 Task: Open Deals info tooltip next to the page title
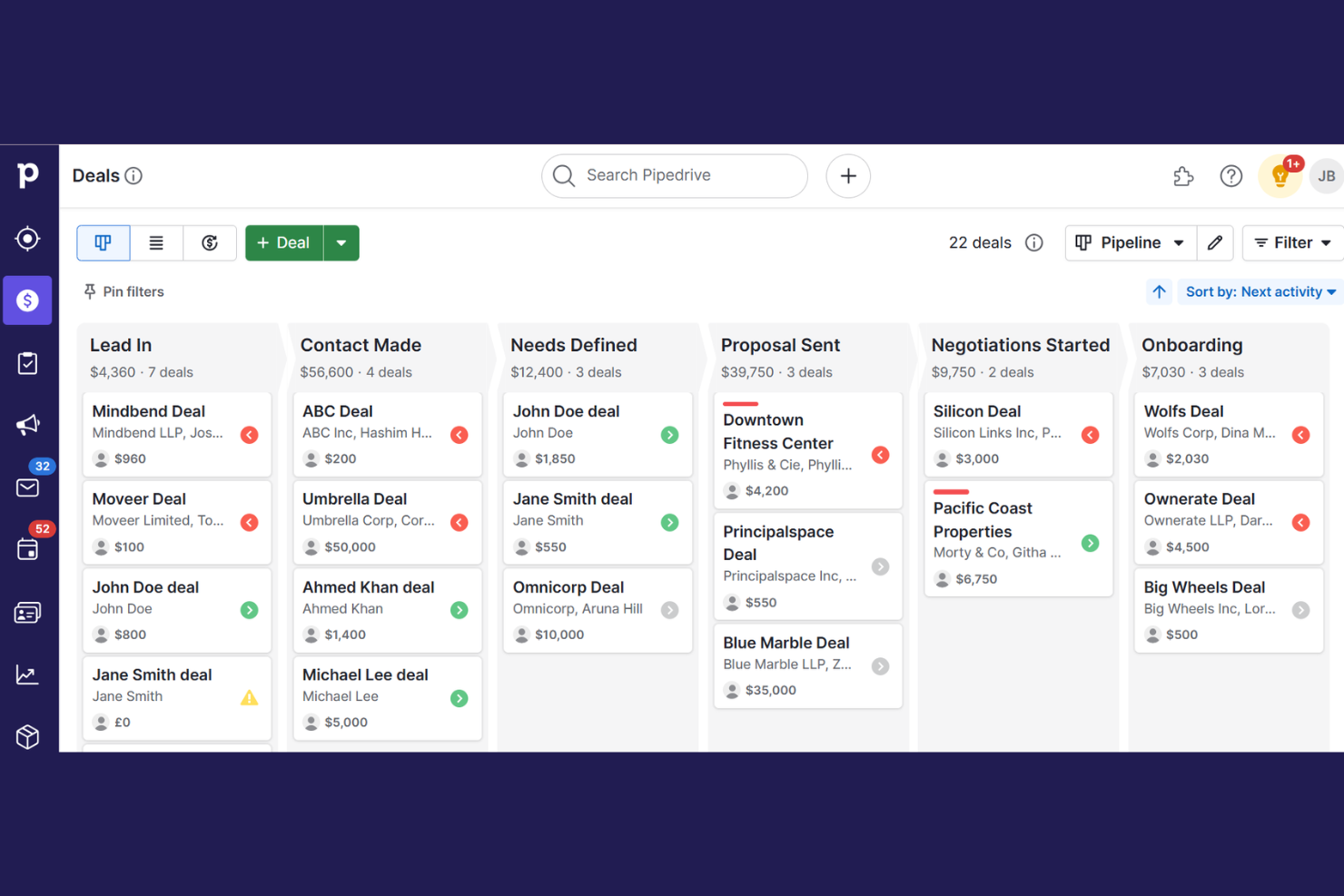point(134,175)
